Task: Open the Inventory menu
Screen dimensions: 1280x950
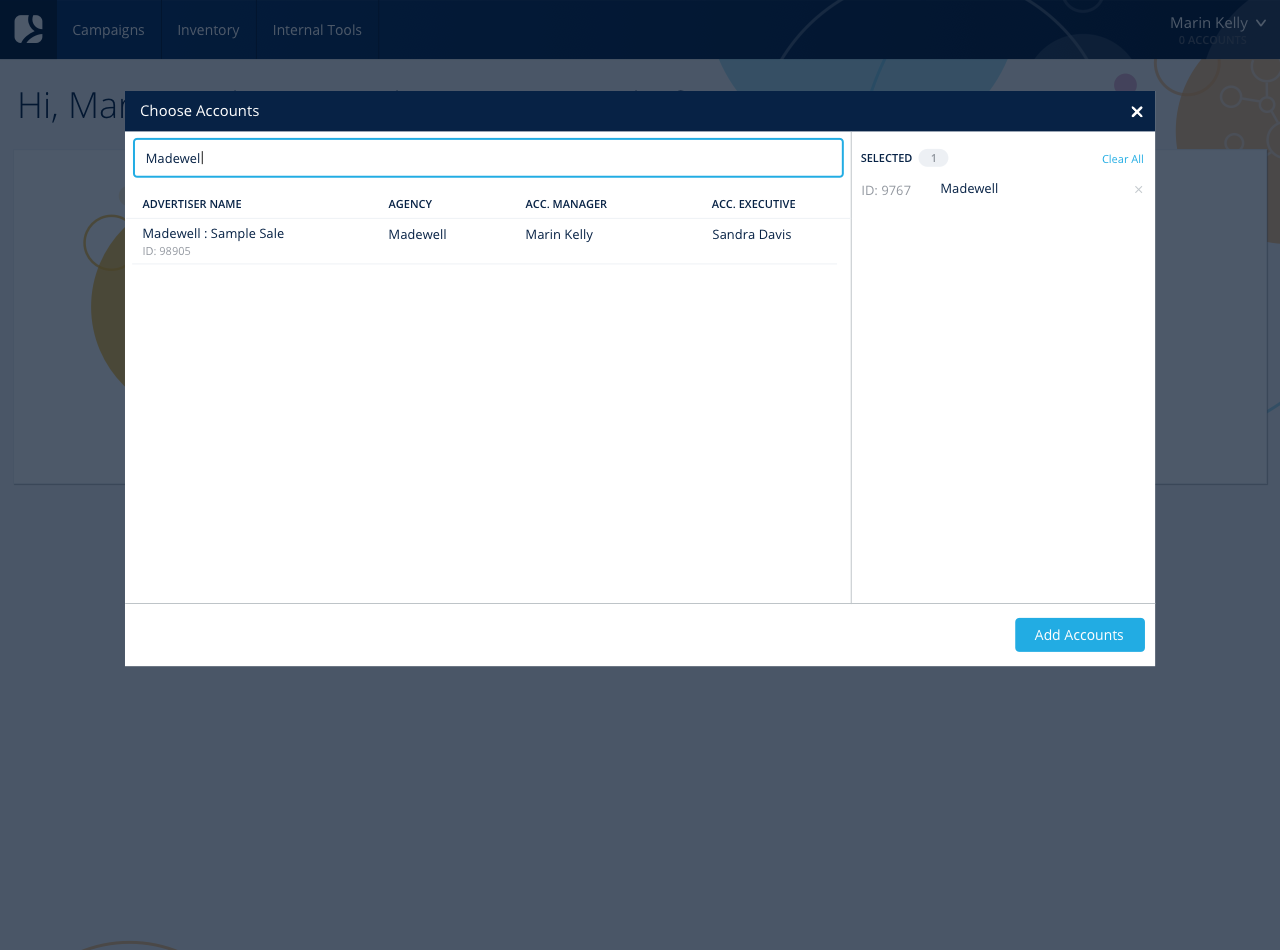Action: click(x=208, y=30)
